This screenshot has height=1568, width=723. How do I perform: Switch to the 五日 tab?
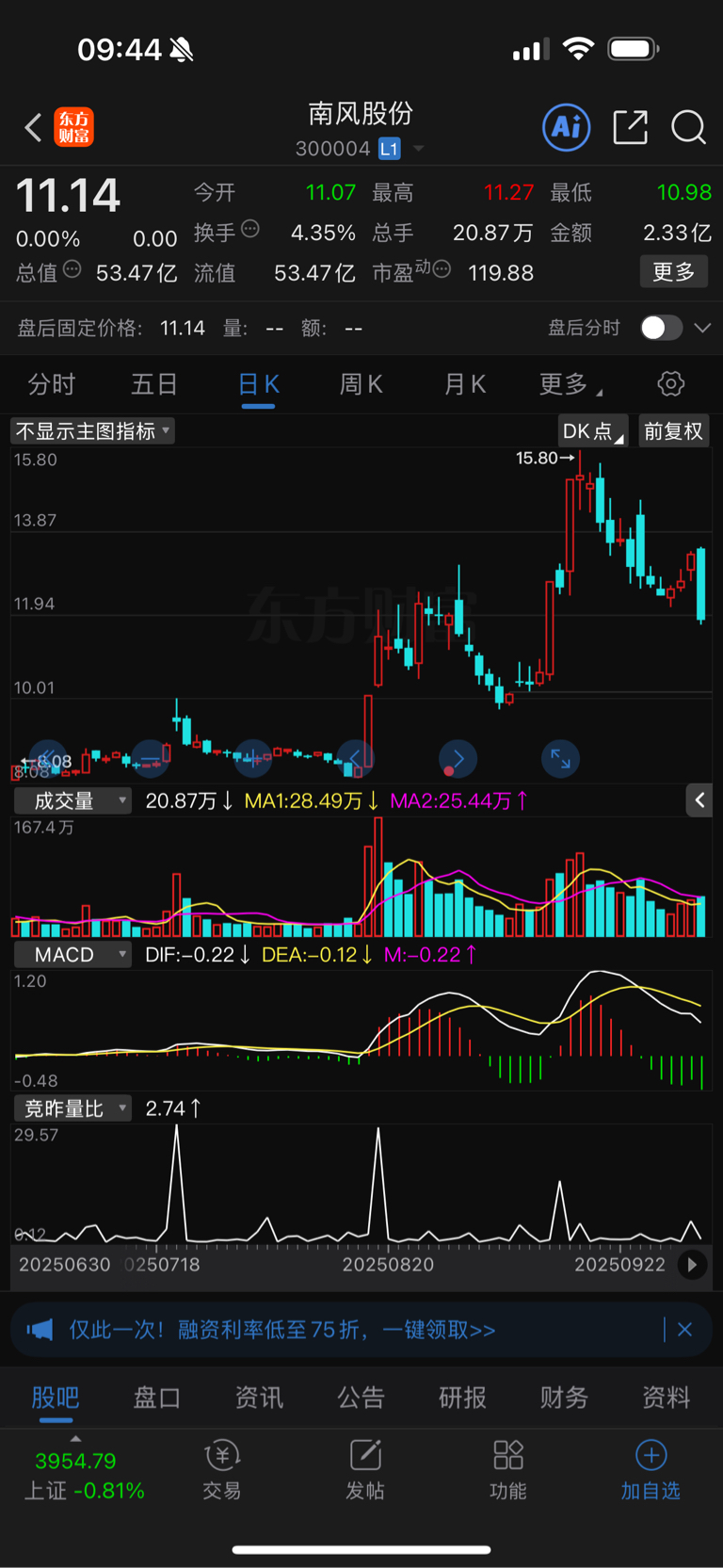click(154, 384)
